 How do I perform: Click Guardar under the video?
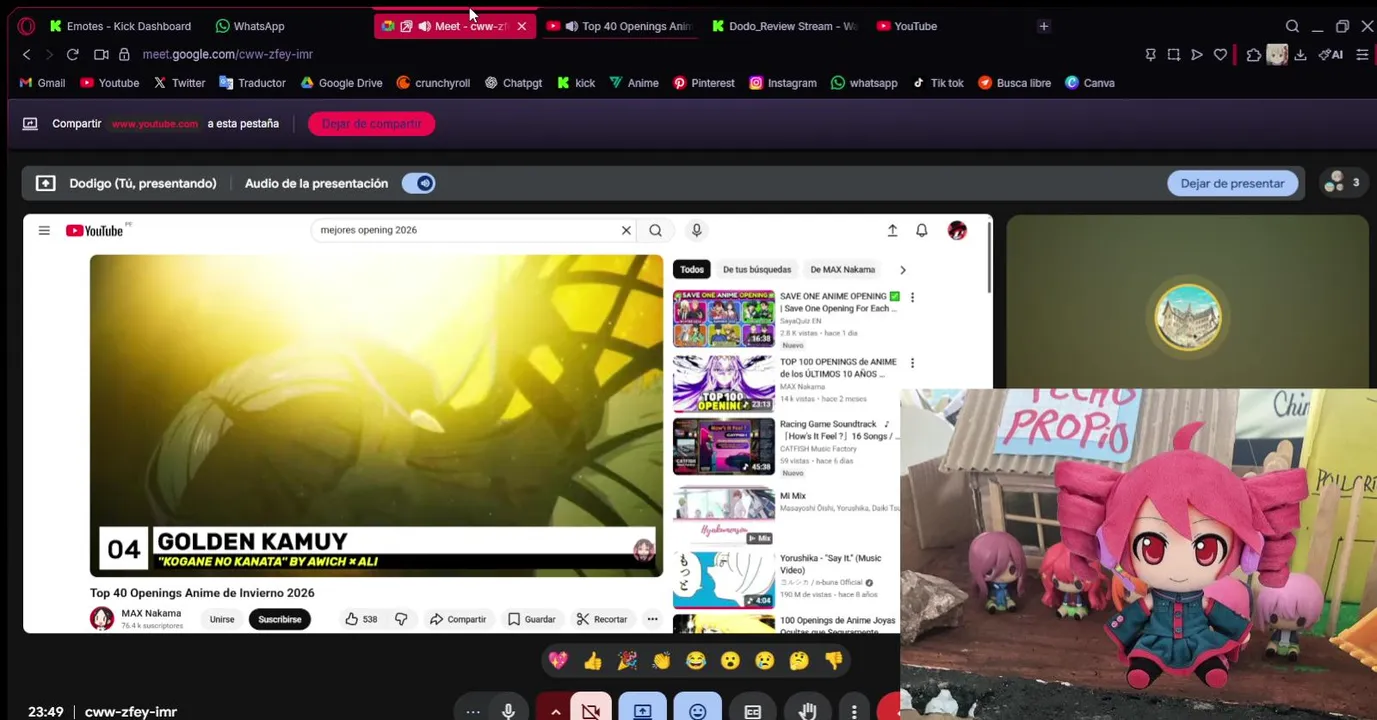531,619
